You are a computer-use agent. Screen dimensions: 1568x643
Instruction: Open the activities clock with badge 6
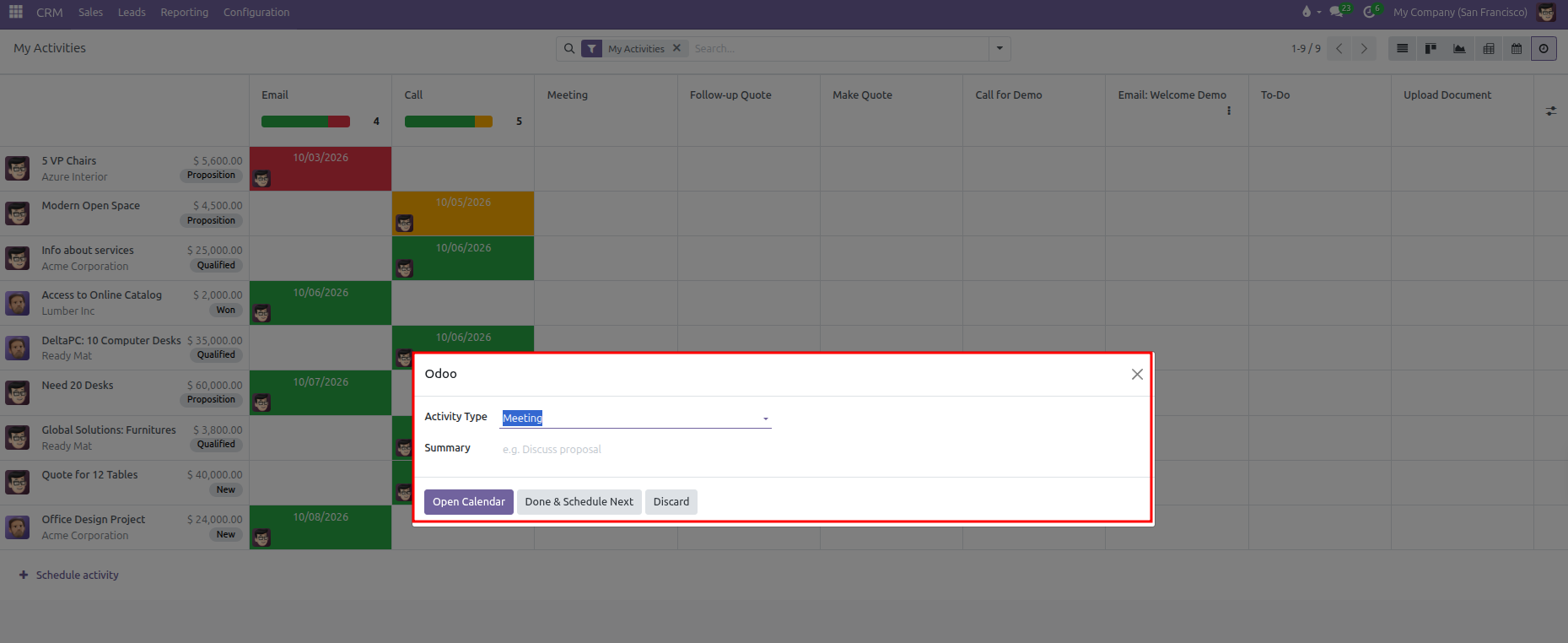click(x=1372, y=12)
